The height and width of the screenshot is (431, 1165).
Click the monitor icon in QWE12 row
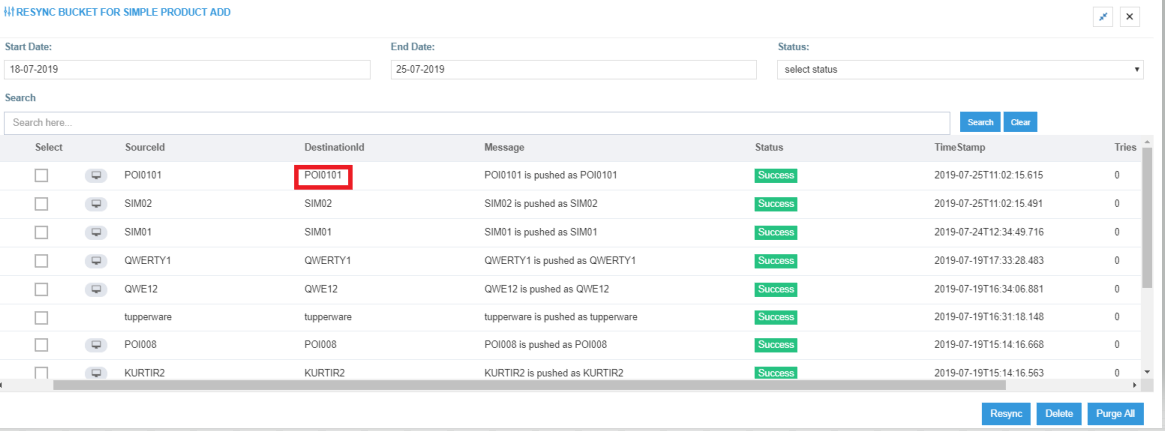(x=97, y=289)
